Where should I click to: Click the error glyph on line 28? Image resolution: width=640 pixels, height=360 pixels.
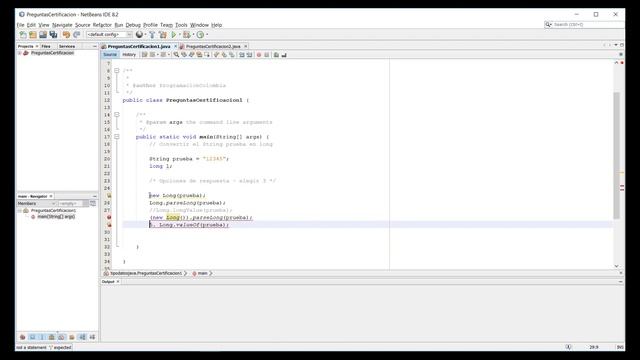click(109, 218)
